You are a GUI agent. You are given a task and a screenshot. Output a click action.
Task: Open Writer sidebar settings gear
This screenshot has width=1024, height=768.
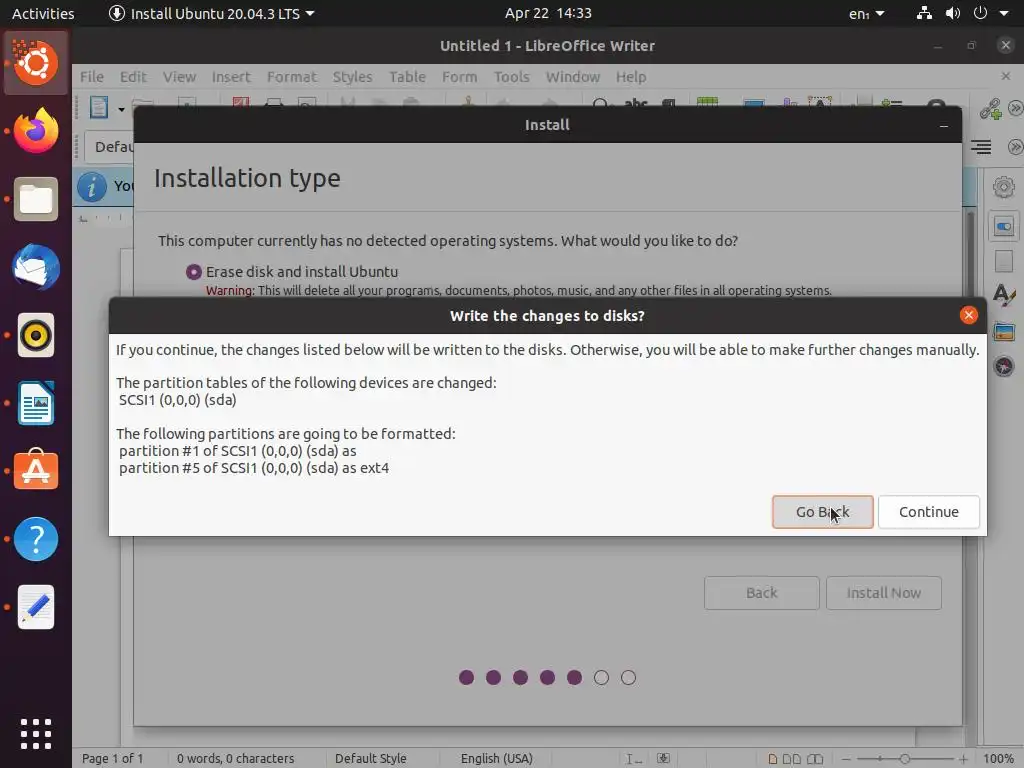1004,187
